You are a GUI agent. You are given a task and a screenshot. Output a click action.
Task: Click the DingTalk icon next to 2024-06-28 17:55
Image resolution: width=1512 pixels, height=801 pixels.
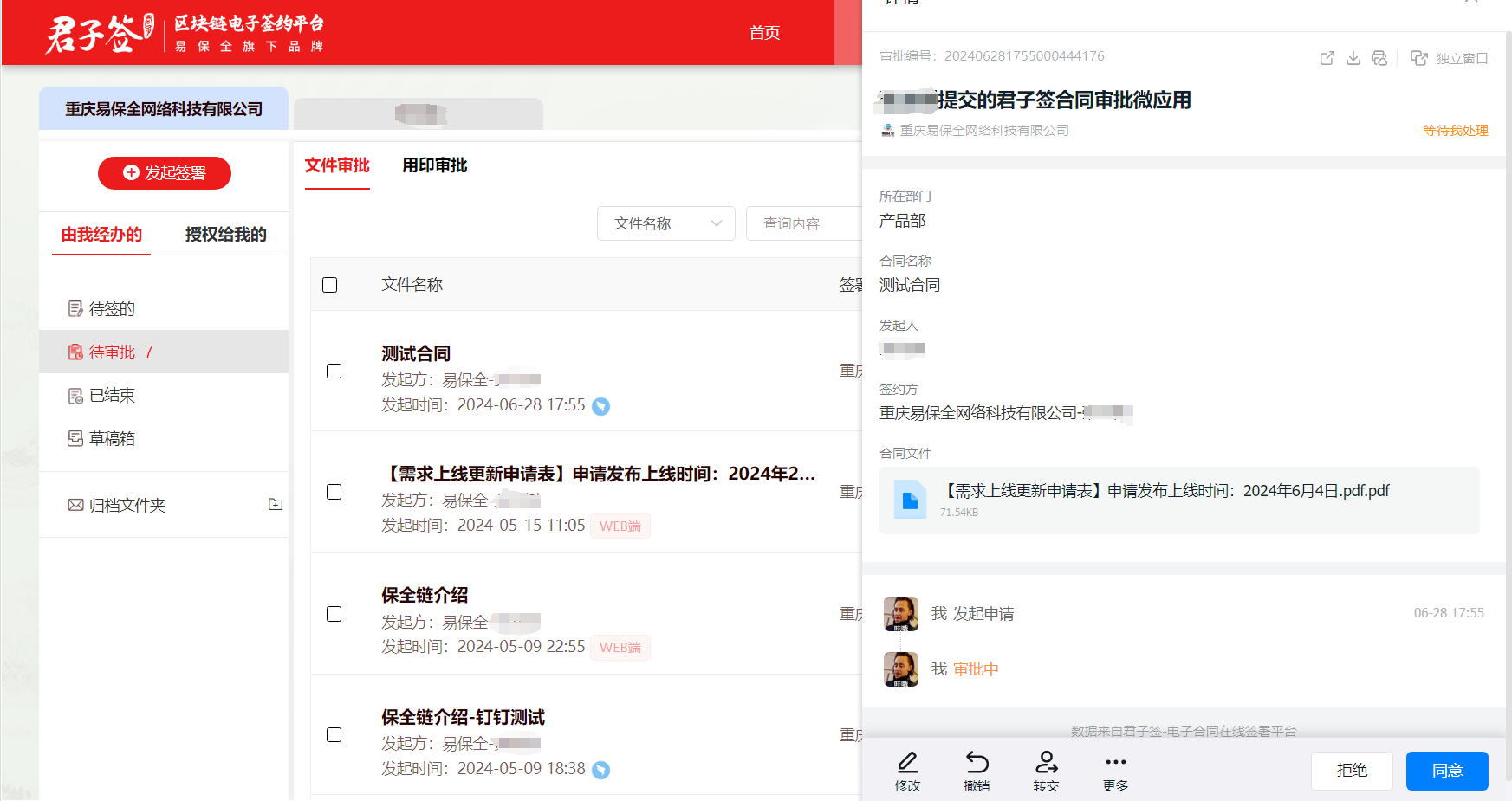point(600,406)
